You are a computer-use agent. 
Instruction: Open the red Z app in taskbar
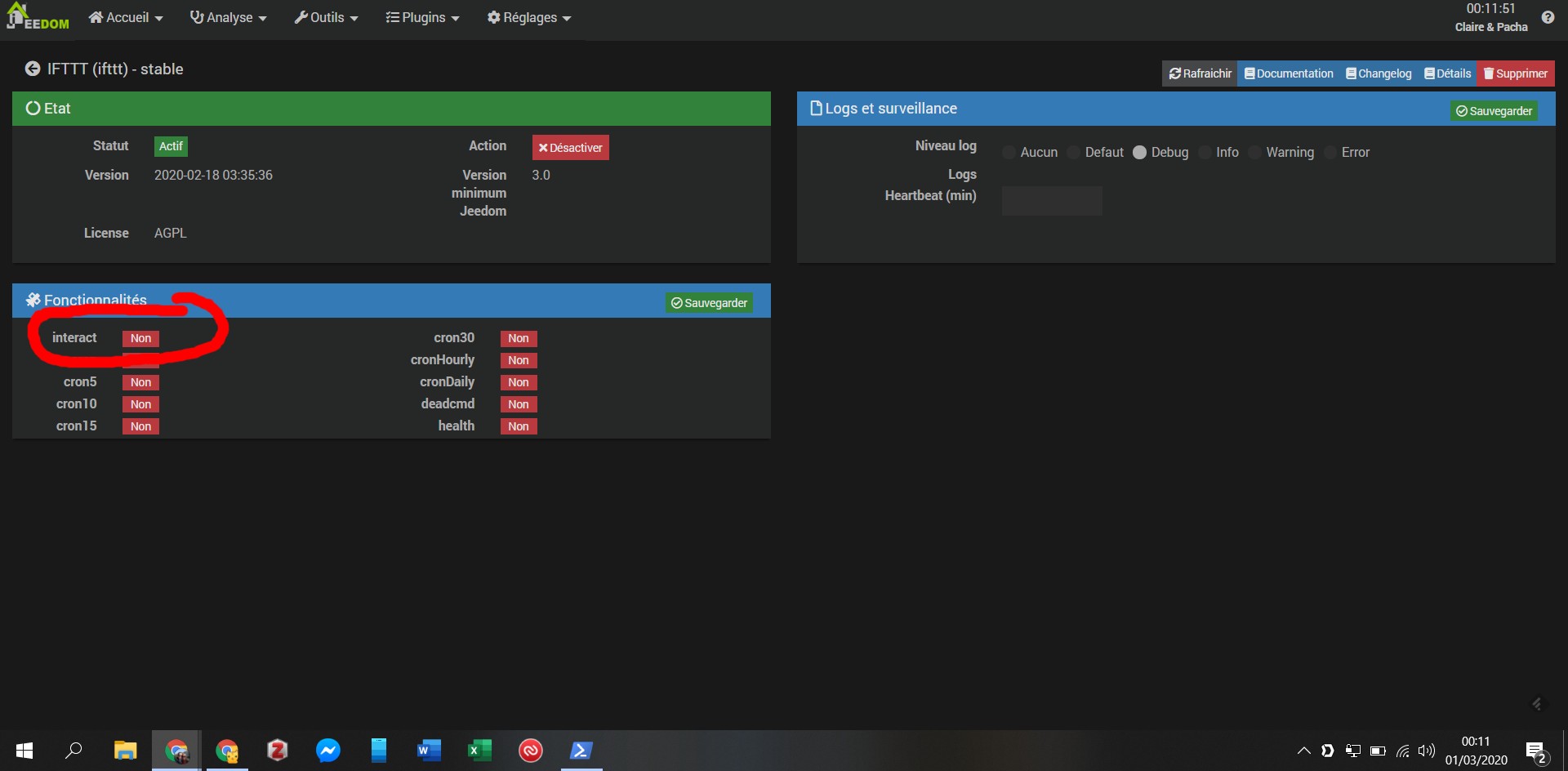[x=278, y=751]
